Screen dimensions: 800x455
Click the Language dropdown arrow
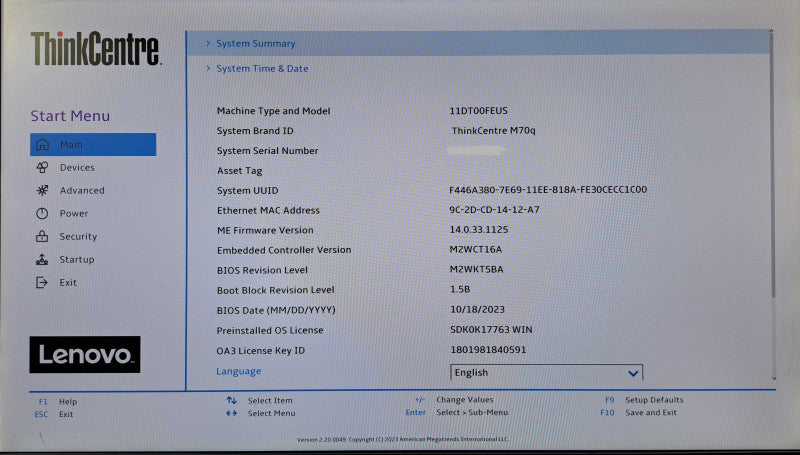point(633,373)
